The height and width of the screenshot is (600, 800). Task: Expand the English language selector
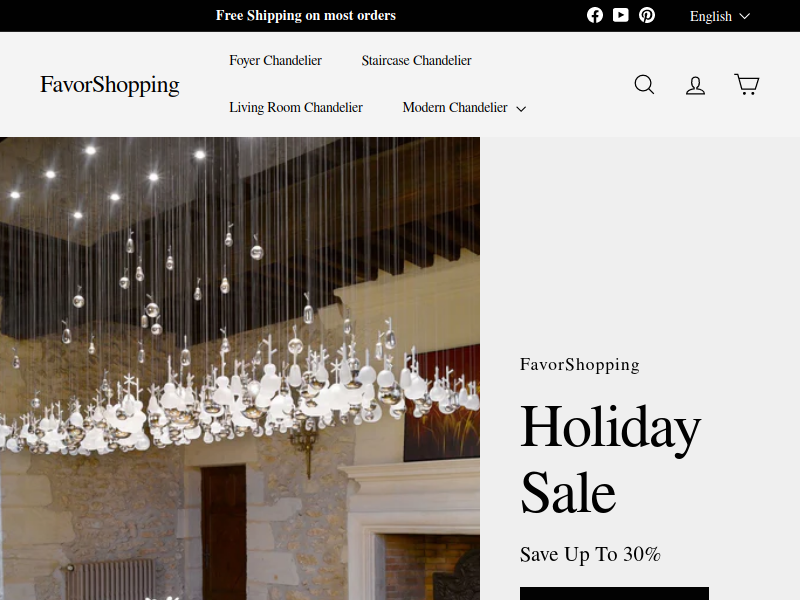coord(720,16)
